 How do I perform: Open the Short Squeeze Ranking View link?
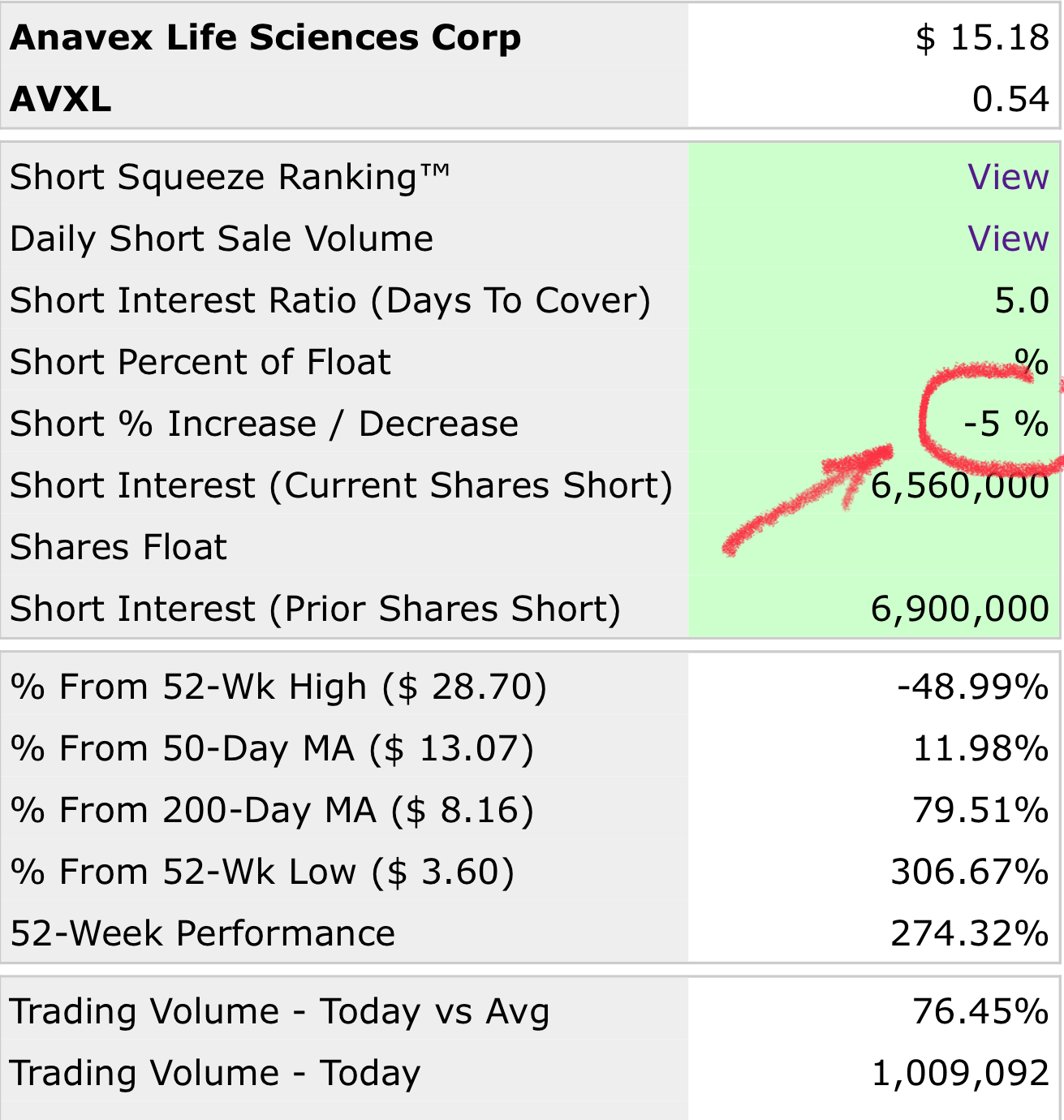[1008, 177]
